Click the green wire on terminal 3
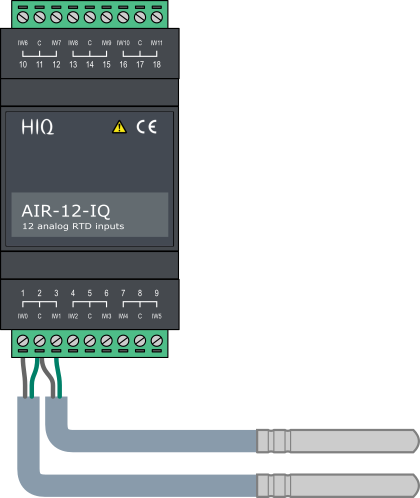420x498 pixels. (x=58, y=378)
